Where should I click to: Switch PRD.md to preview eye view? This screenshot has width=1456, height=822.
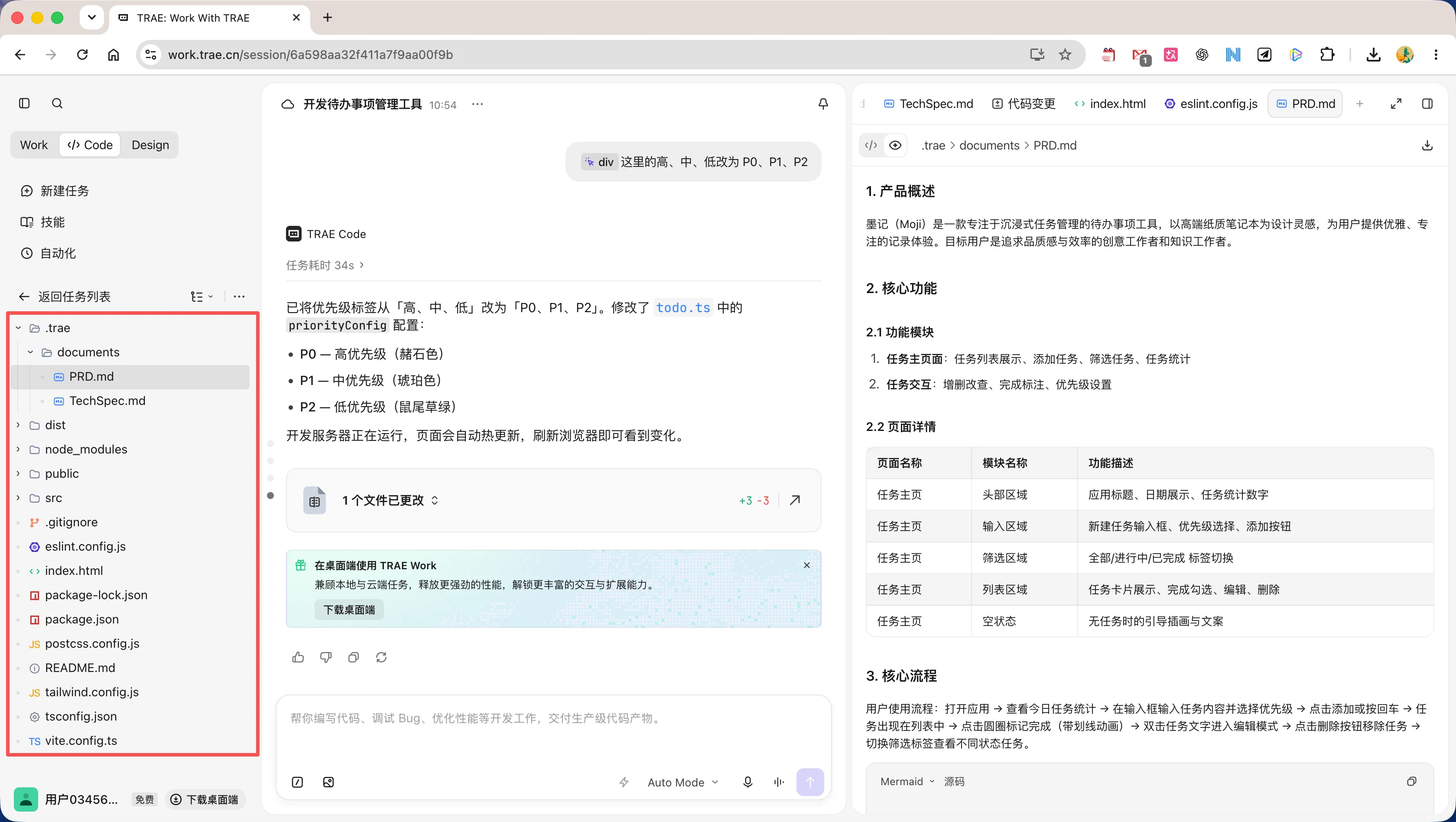[895, 145]
